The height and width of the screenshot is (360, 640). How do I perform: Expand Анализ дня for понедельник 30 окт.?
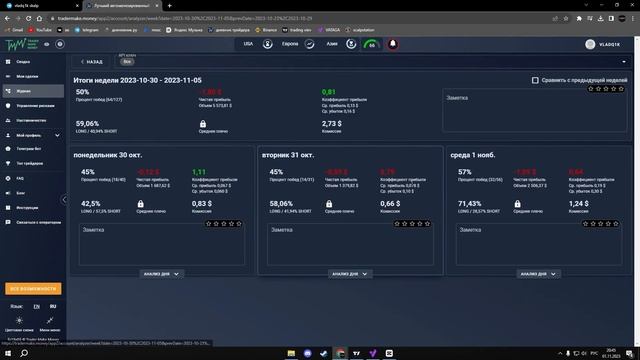(161, 274)
